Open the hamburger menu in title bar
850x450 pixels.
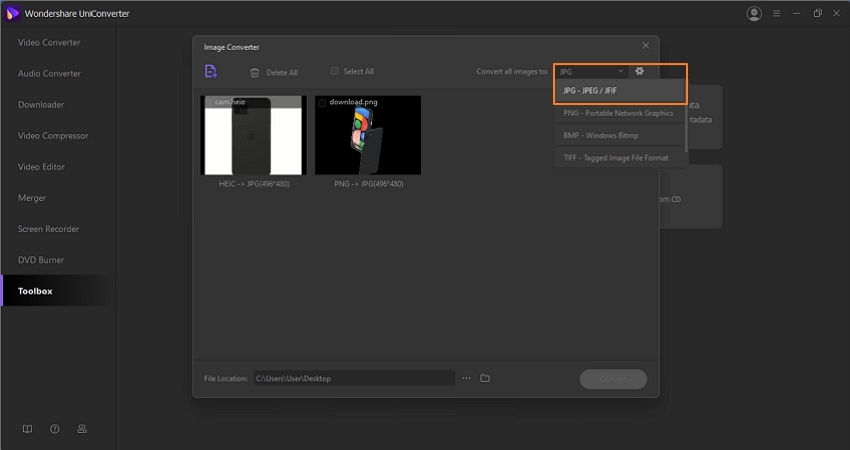click(x=776, y=14)
